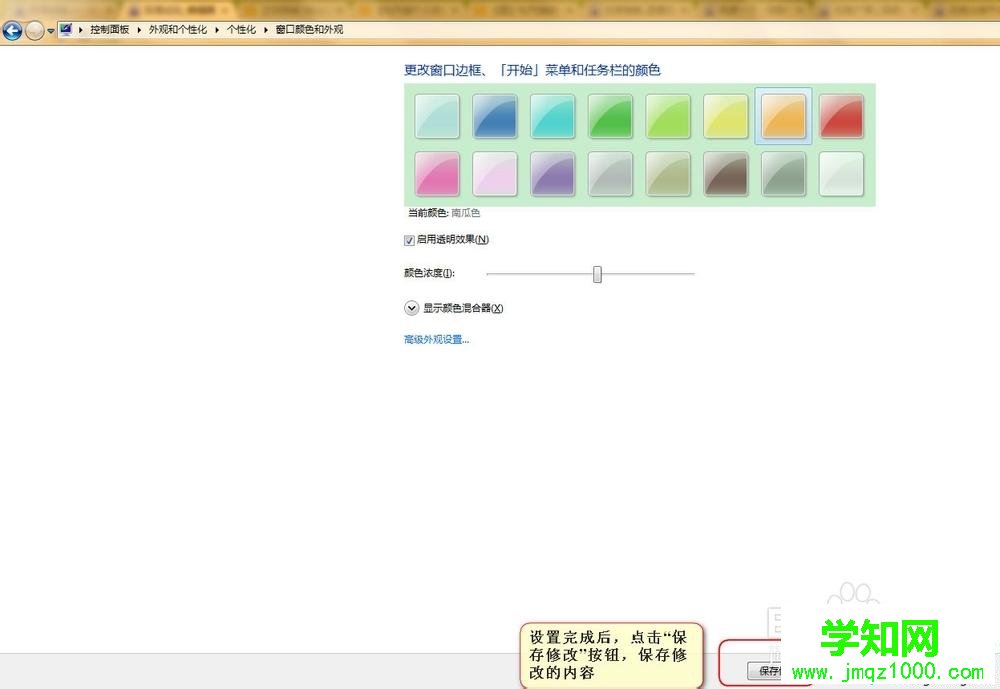This screenshot has width=1000, height=689.
Task: Select the teal color swatch
Action: (x=552, y=114)
